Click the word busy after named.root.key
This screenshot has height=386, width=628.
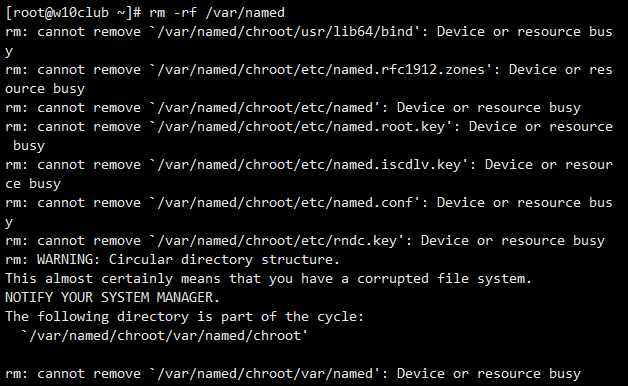(29, 146)
